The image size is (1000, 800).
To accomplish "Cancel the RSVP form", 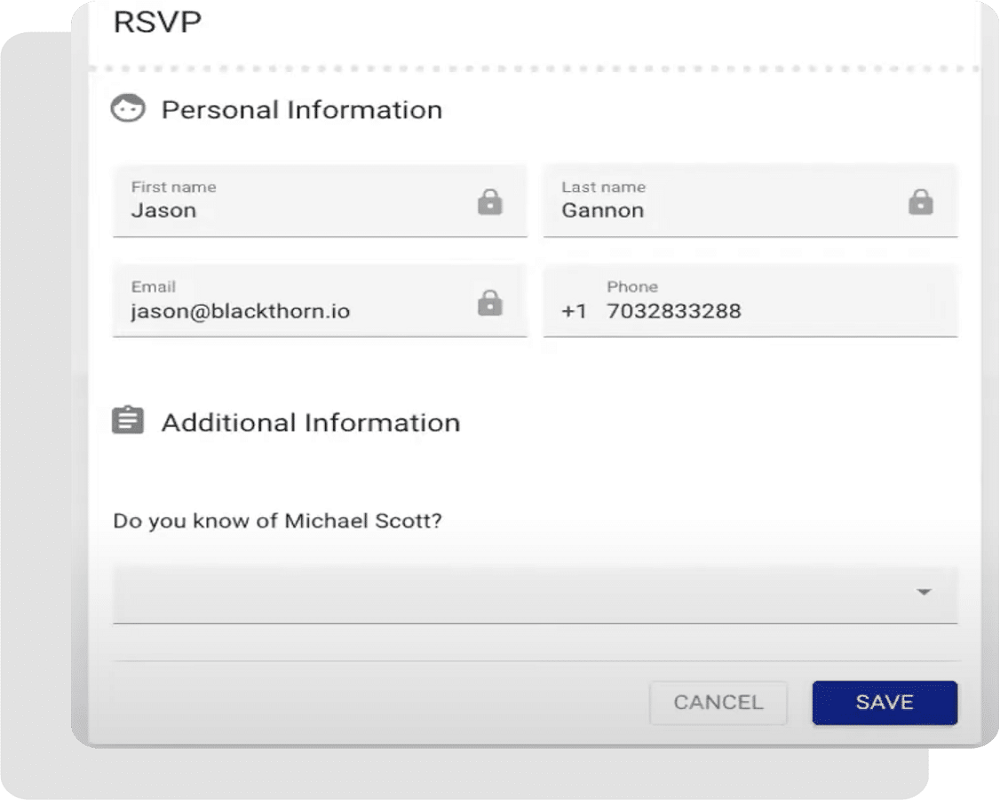I will (718, 702).
